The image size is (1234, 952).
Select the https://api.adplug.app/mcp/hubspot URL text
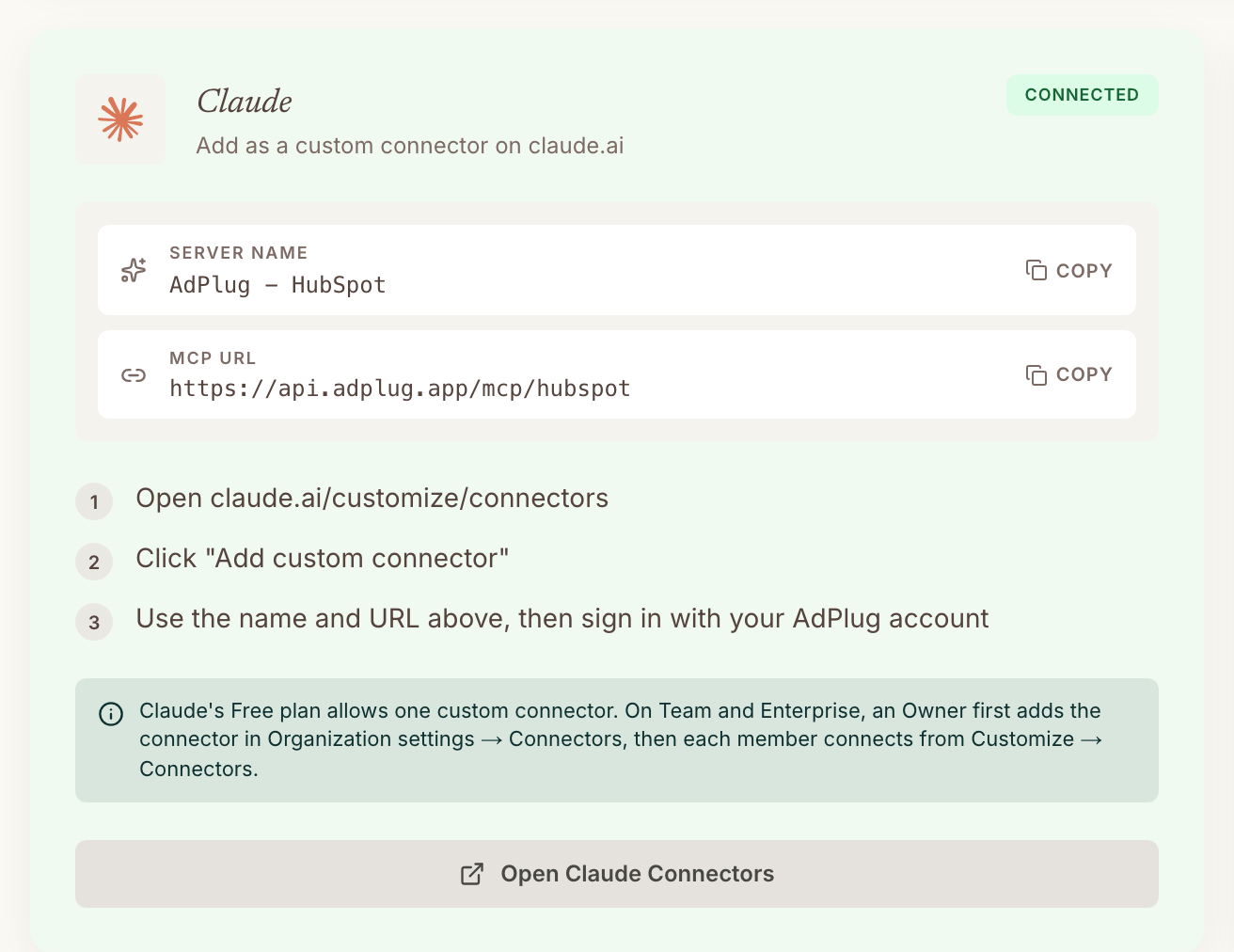400,389
